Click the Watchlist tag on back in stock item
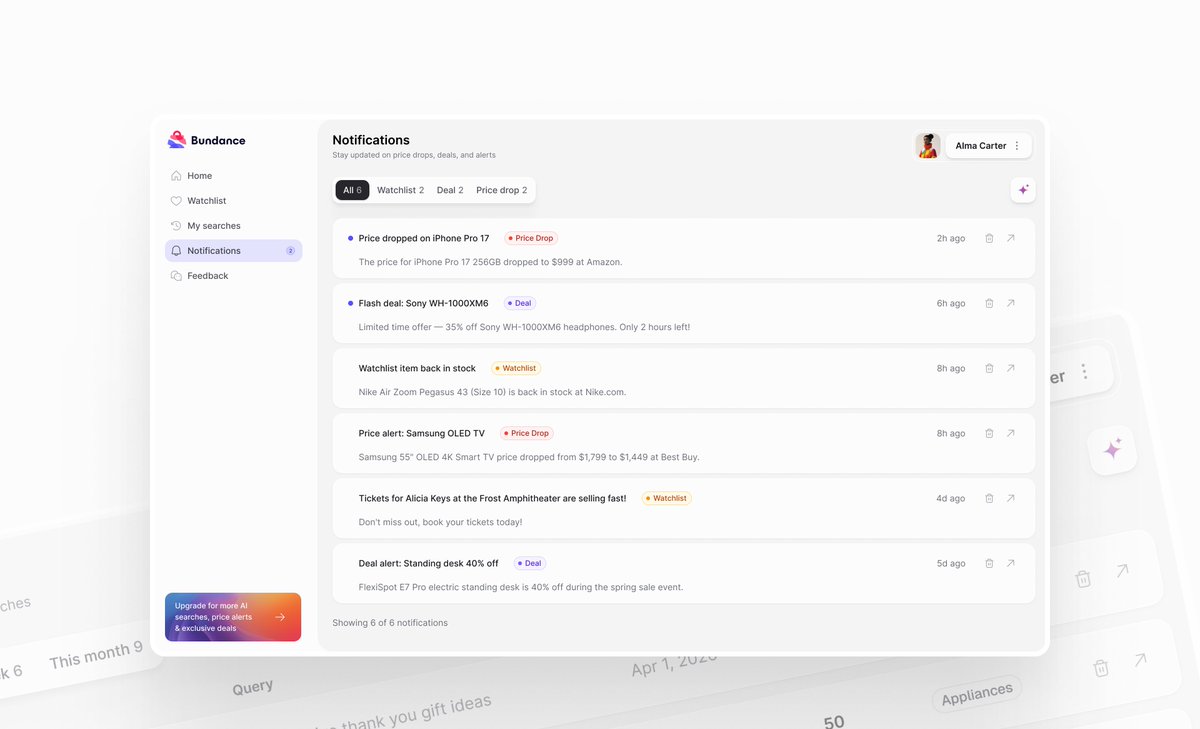Viewport: 1200px width, 729px height. [516, 368]
